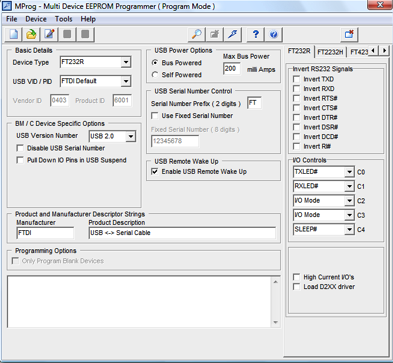Click the New blank template icon

tap(13, 34)
